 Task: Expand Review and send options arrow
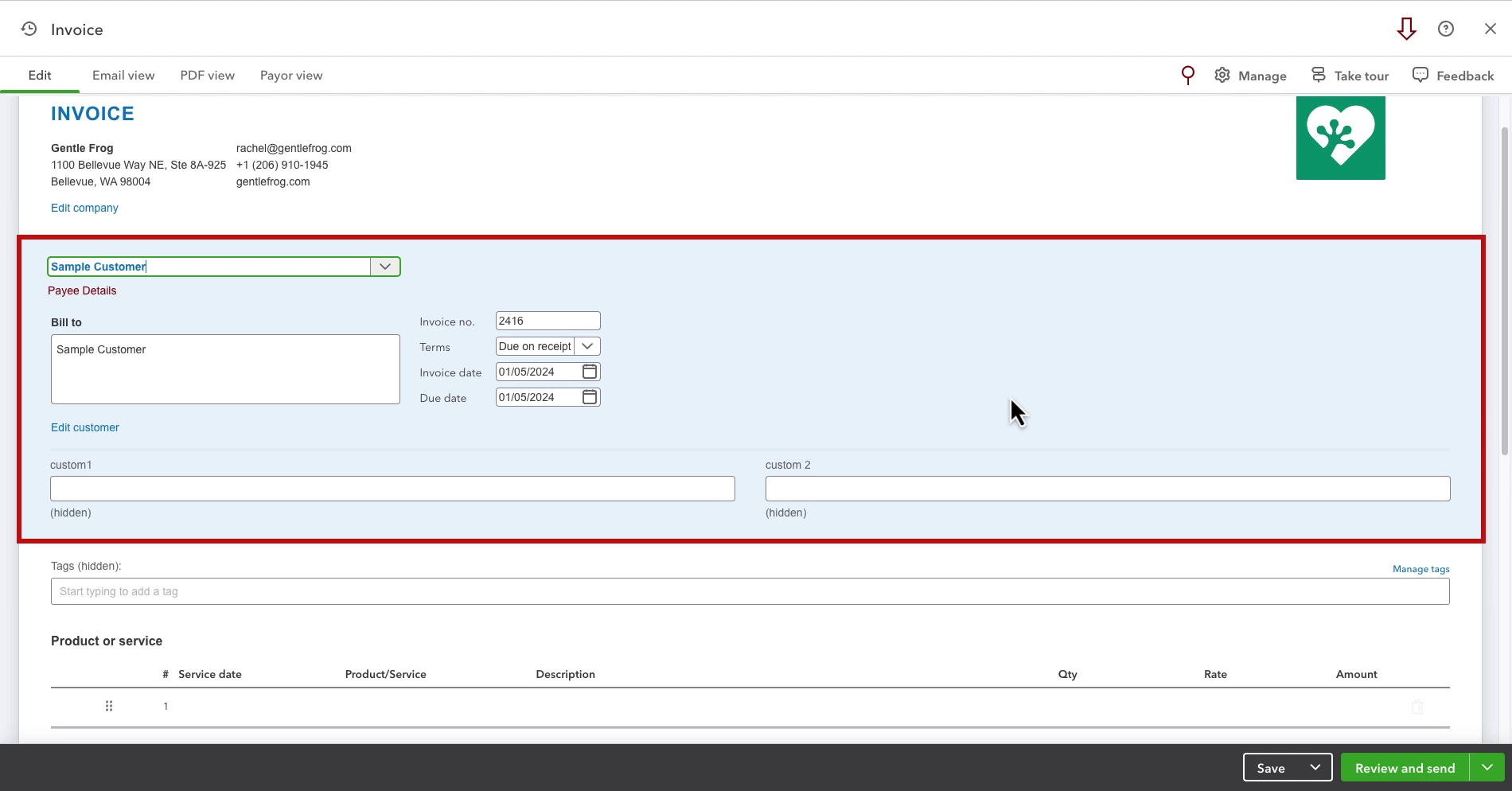tap(1487, 768)
